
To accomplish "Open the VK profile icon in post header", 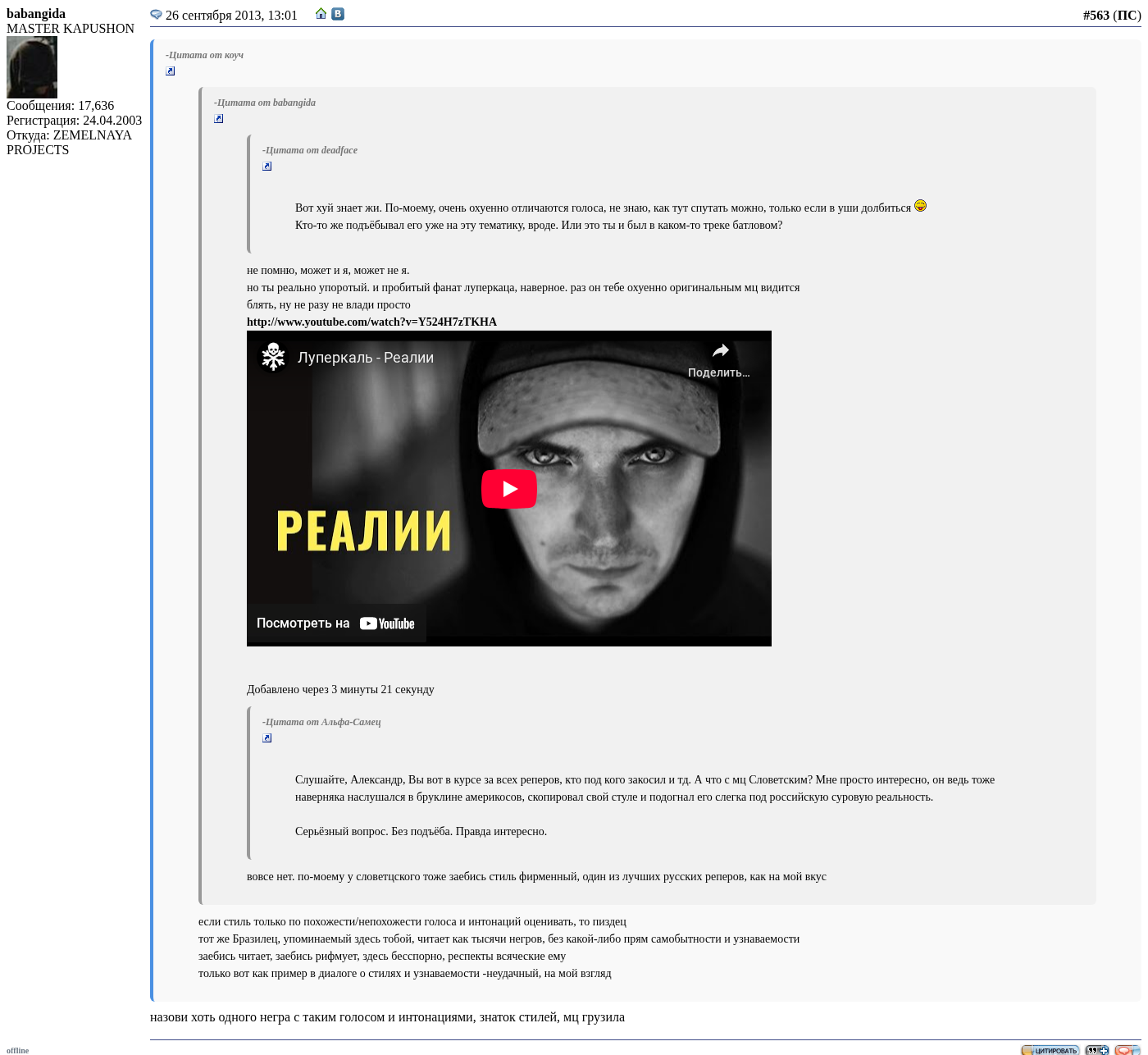I will [x=338, y=14].
